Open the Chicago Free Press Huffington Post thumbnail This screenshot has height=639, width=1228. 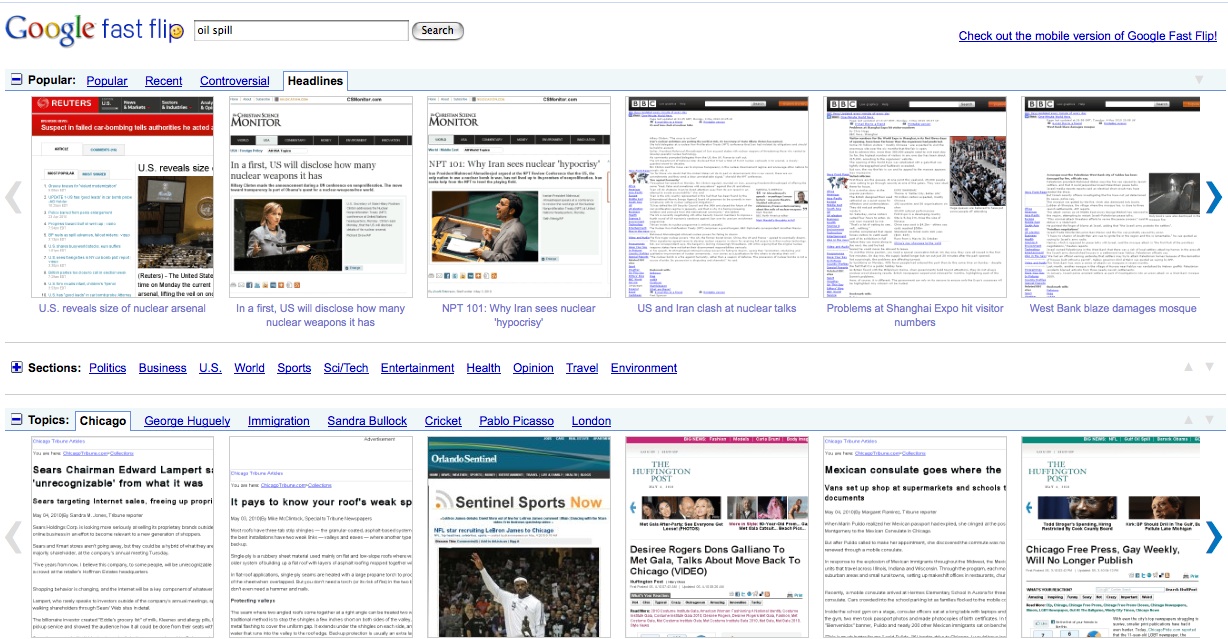click(x=1112, y=537)
